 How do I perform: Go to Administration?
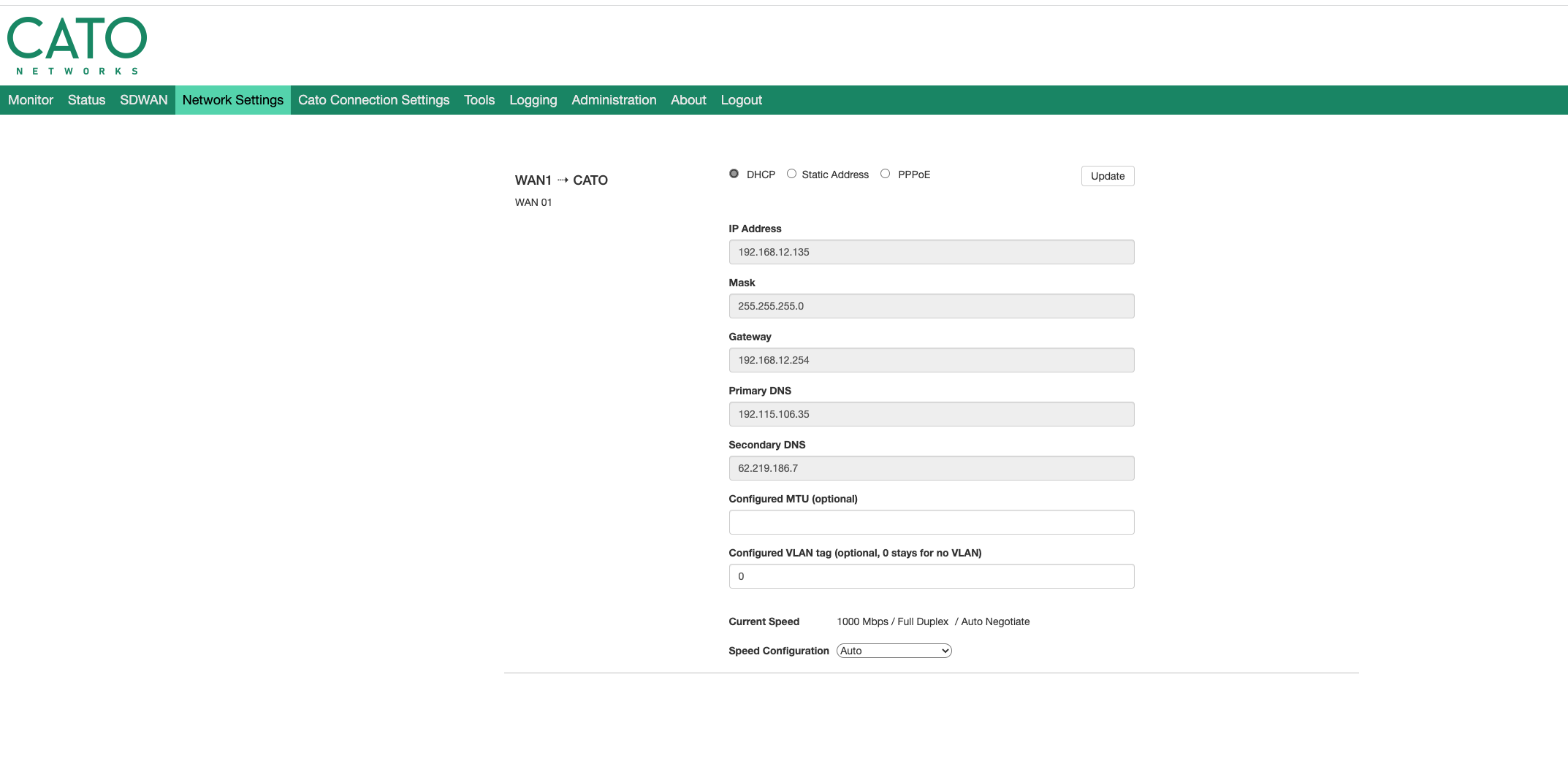point(614,100)
